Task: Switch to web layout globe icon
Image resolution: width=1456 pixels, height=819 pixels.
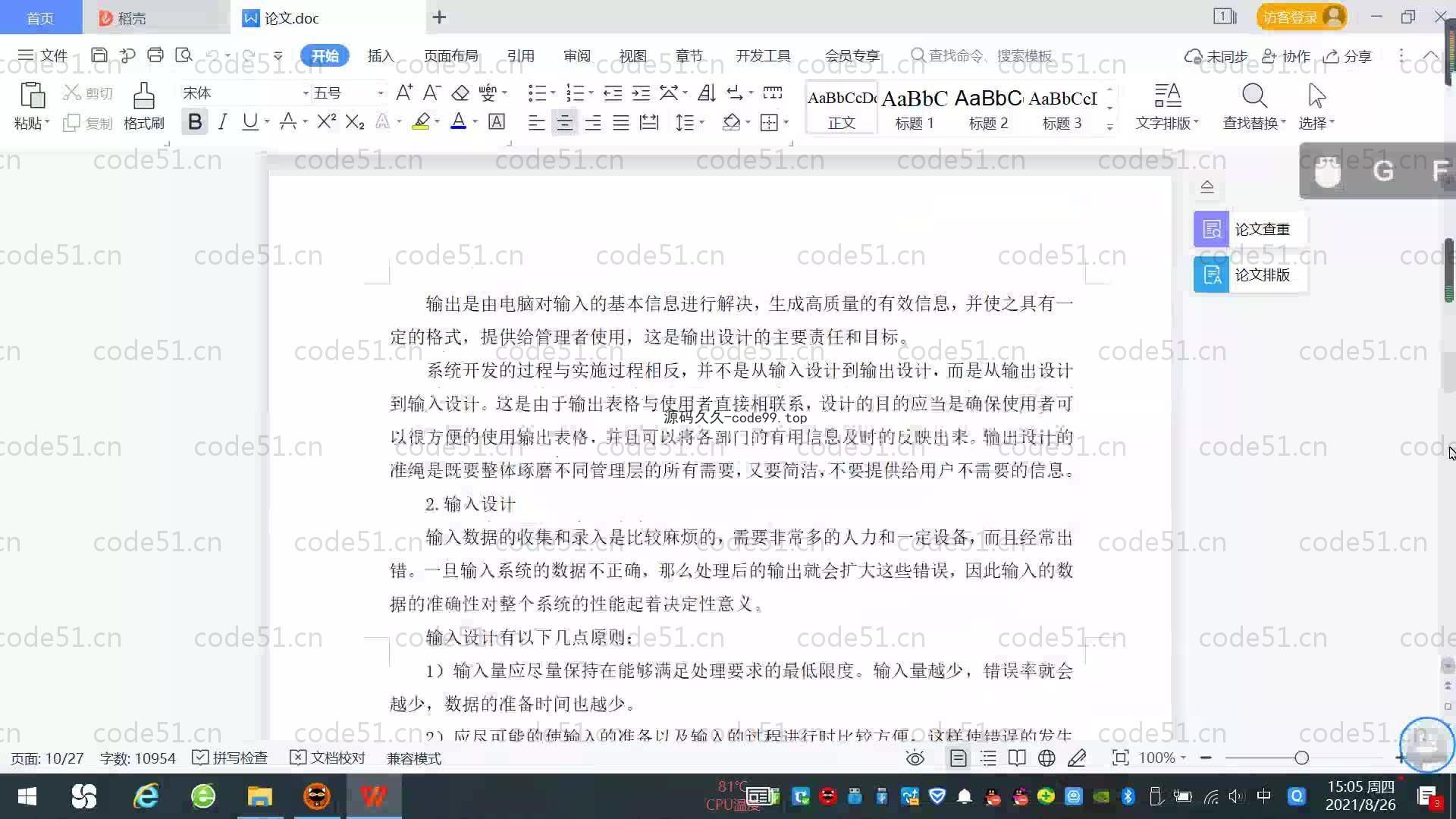Action: pos(1046,758)
